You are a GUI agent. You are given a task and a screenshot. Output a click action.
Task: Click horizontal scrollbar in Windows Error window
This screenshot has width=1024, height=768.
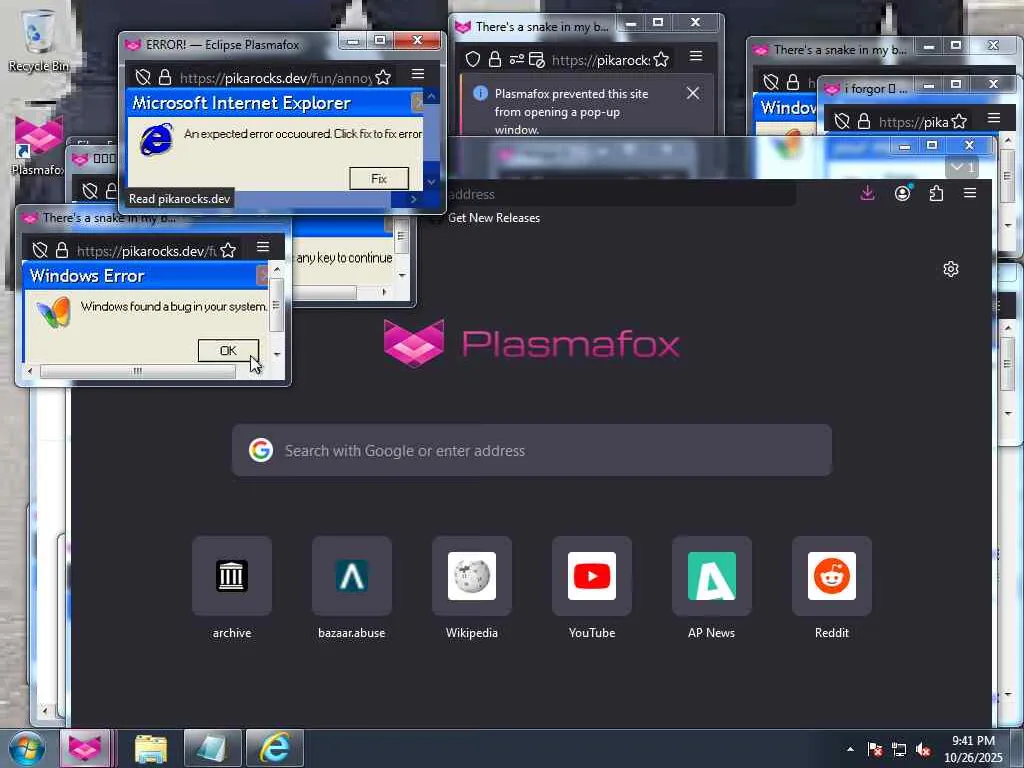(138, 371)
